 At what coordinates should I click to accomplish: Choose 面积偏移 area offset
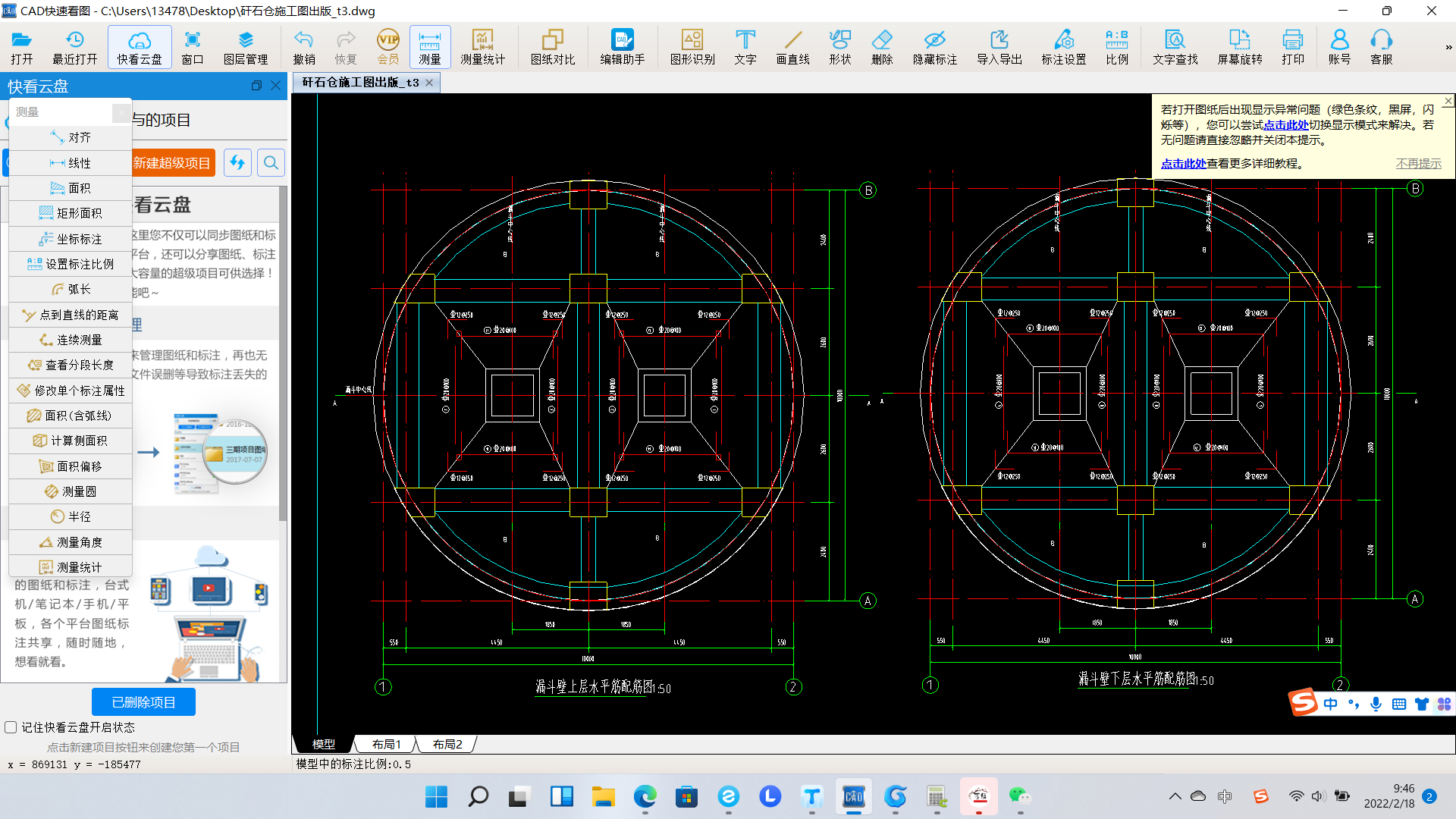point(71,466)
